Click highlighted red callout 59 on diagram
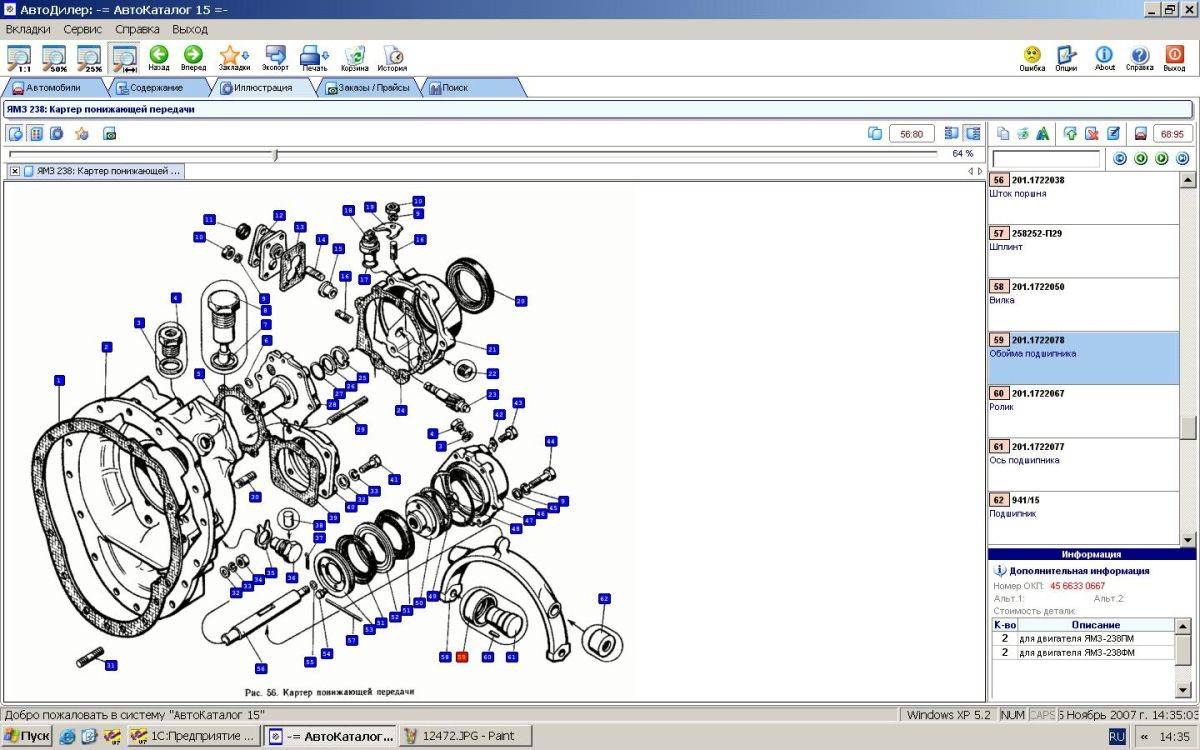1200x750 pixels. point(461,657)
